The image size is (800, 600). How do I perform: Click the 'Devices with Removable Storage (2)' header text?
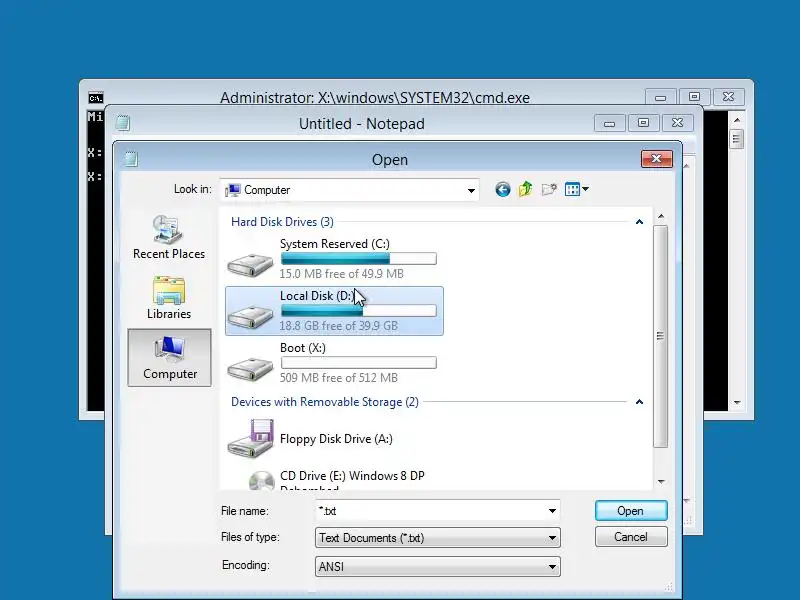click(x=324, y=402)
